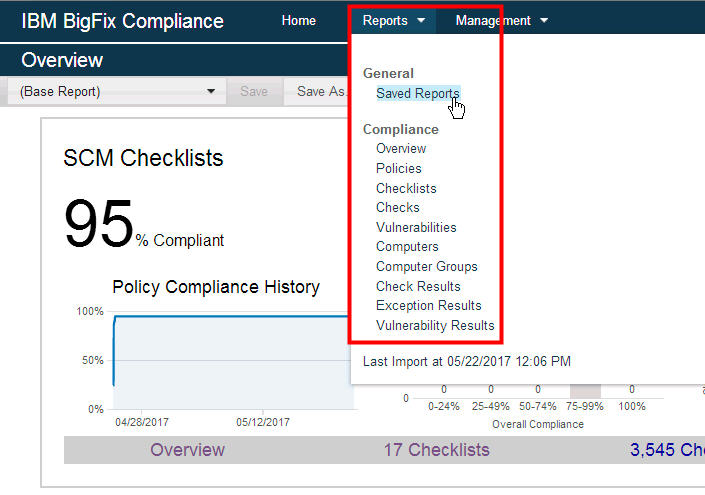Open the Exception Results report
The width and height of the screenshot is (705, 495).
pyautogui.click(x=428, y=306)
